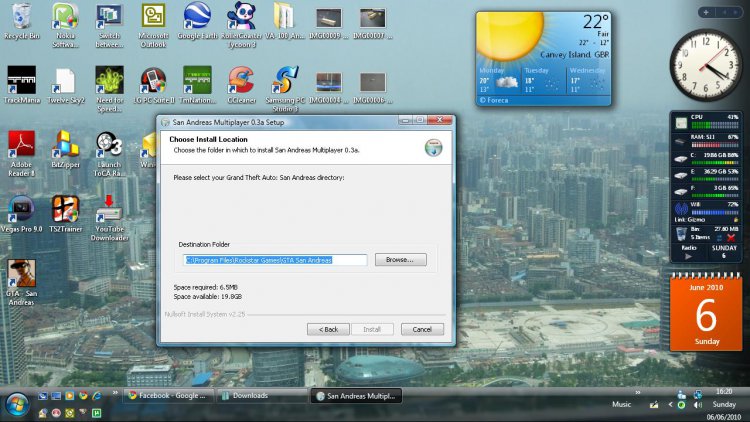The width and height of the screenshot is (750, 422).
Task: Open Adobe Reader 8 shortcut
Action: point(22,153)
